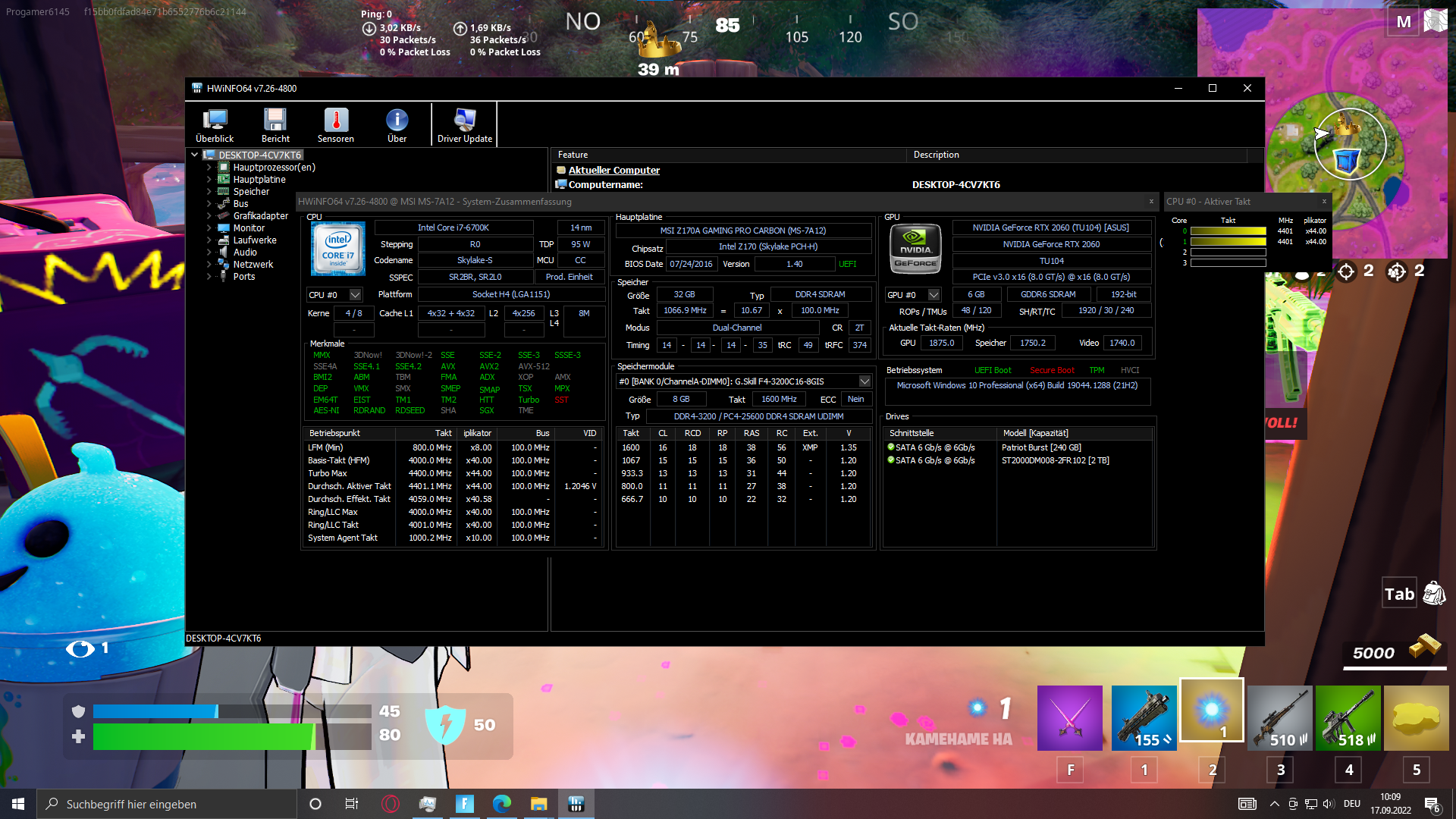Click the Core 1 clock bar

[1228, 242]
